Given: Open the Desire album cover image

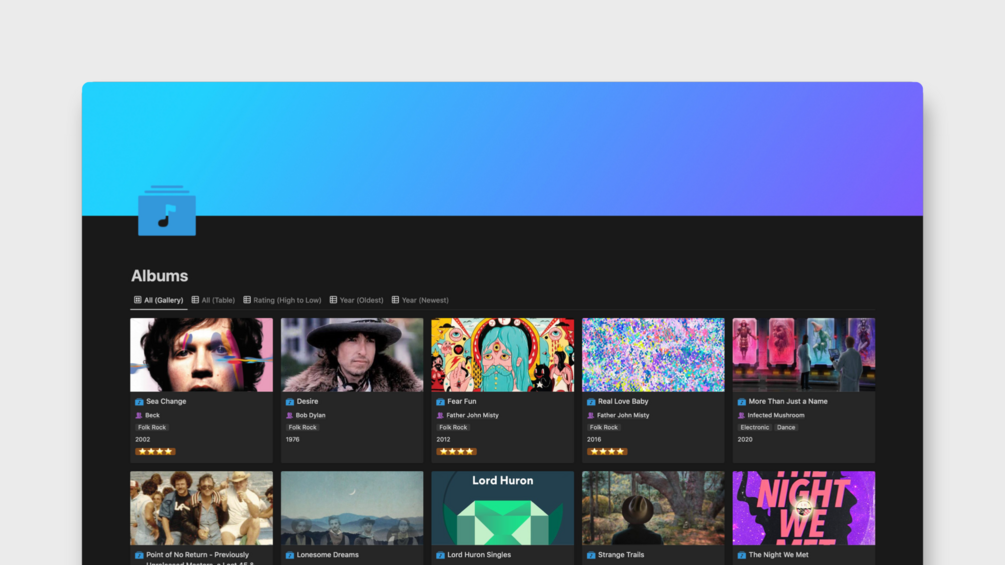Looking at the screenshot, I should 352,355.
